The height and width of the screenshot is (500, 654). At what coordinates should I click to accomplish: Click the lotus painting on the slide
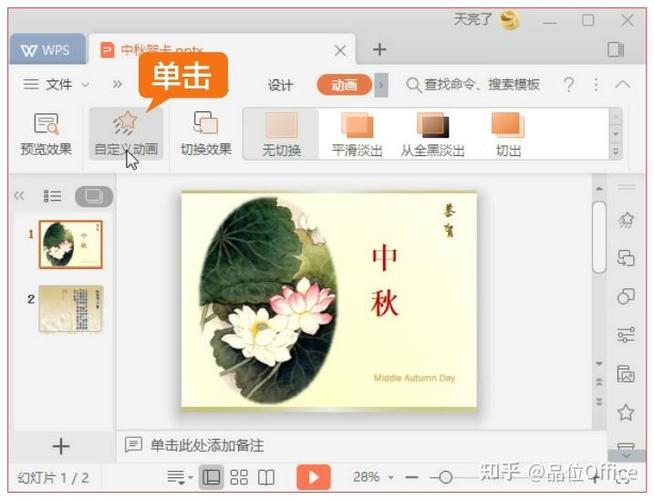tap(268, 300)
